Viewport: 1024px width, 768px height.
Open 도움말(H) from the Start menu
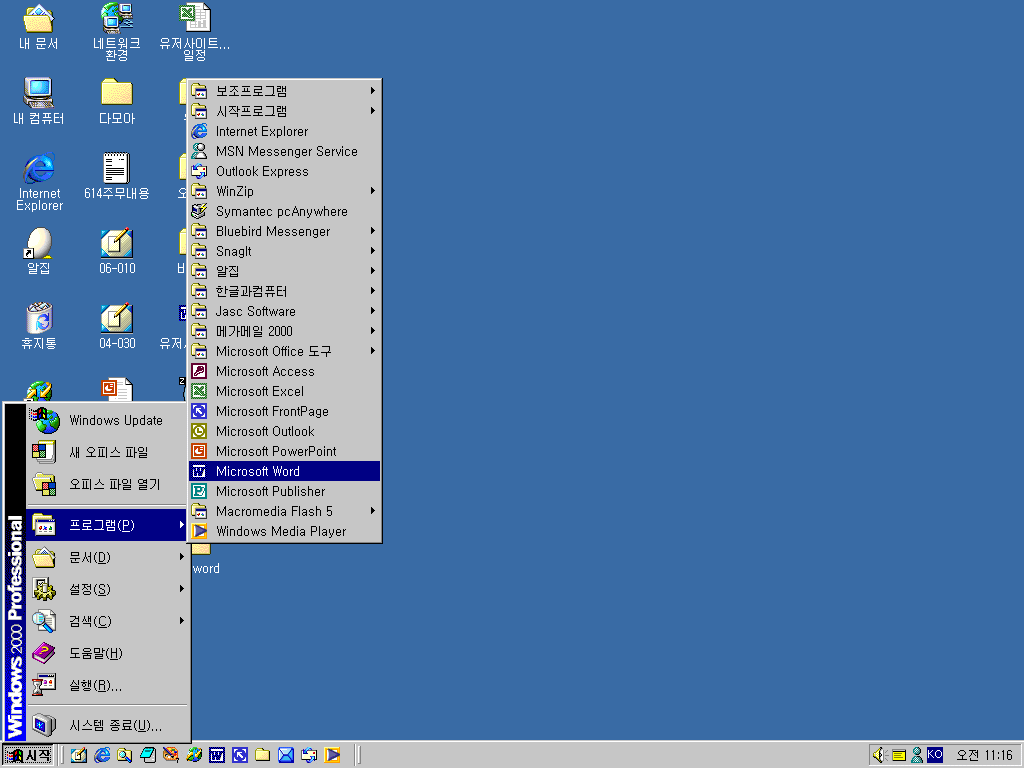click(108, 653)
